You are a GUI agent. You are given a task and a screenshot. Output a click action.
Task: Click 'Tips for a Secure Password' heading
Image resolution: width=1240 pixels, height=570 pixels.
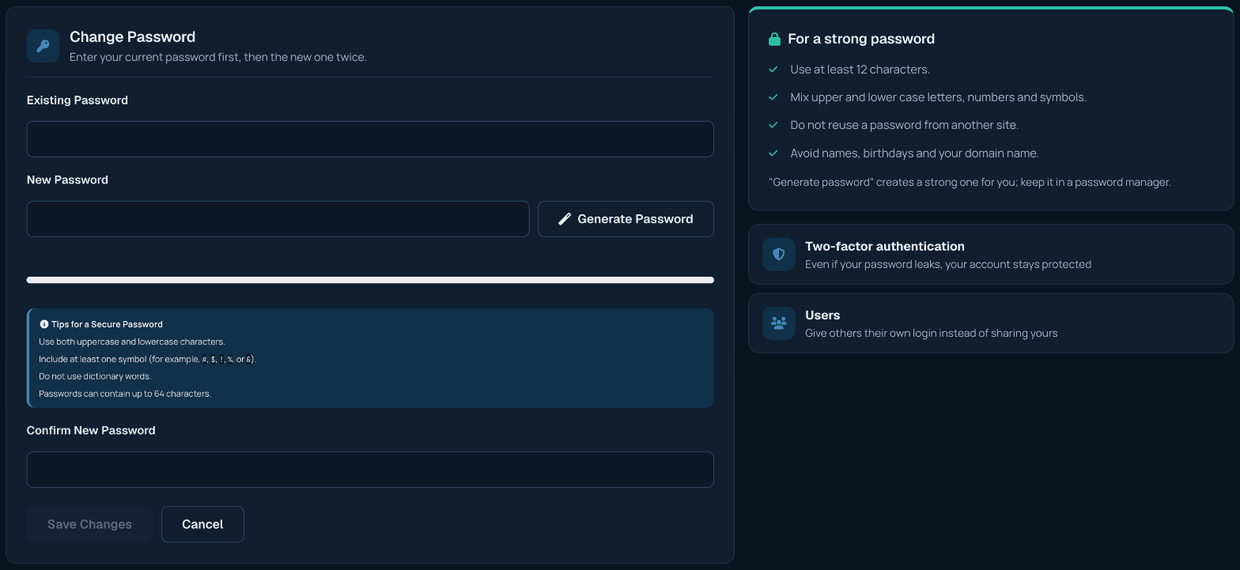[x=107, y=324]
